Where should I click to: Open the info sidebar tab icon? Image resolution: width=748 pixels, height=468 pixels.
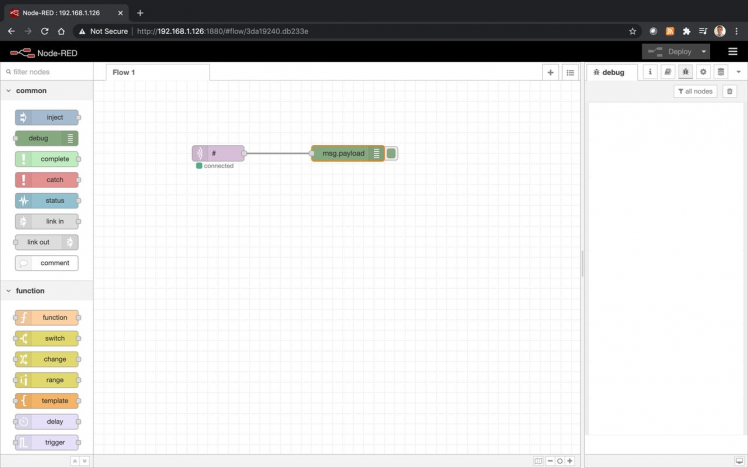point(650,72)
